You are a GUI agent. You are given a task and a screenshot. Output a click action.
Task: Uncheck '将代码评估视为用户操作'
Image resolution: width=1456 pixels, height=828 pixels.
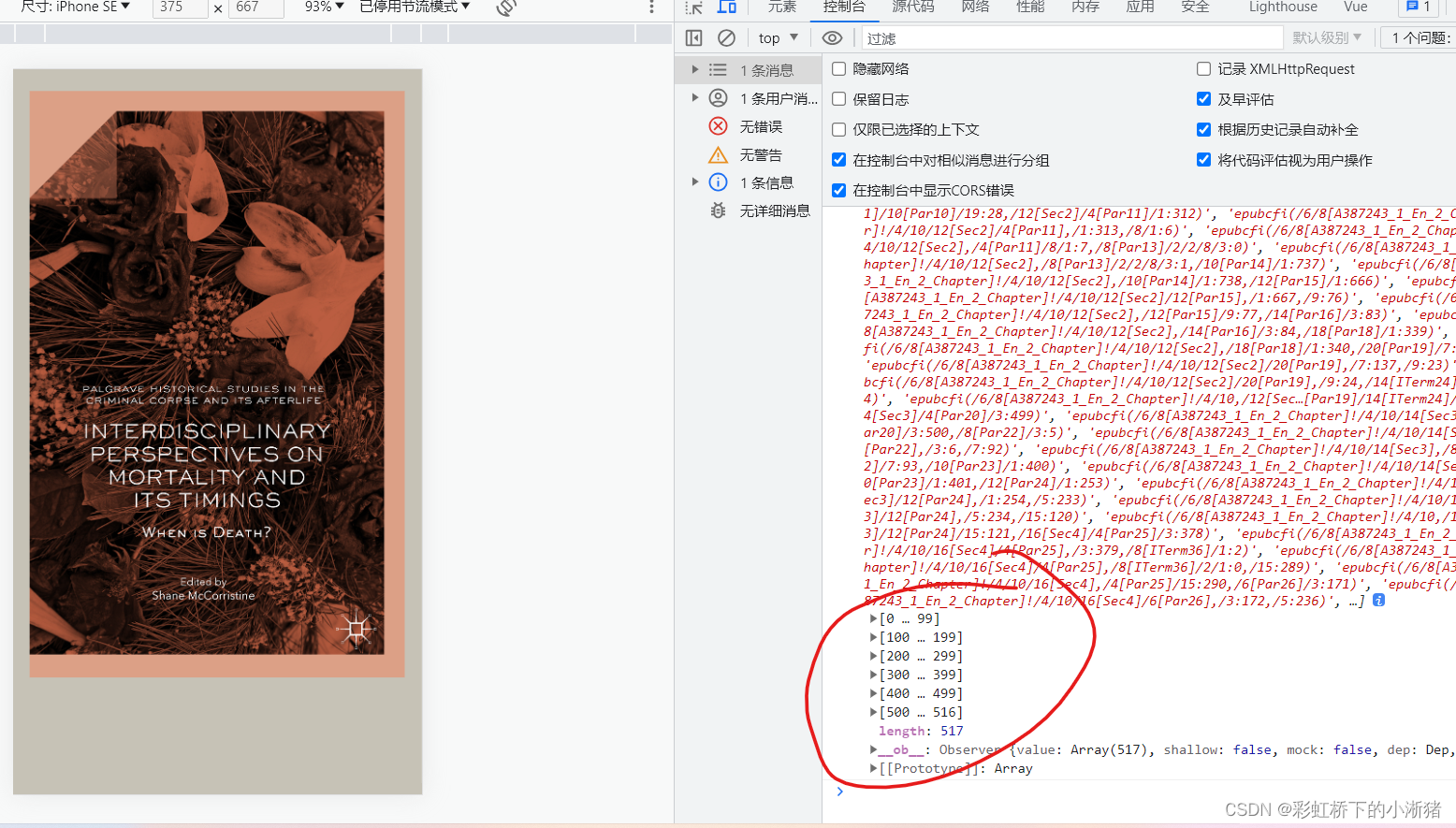pos(1204,160)
